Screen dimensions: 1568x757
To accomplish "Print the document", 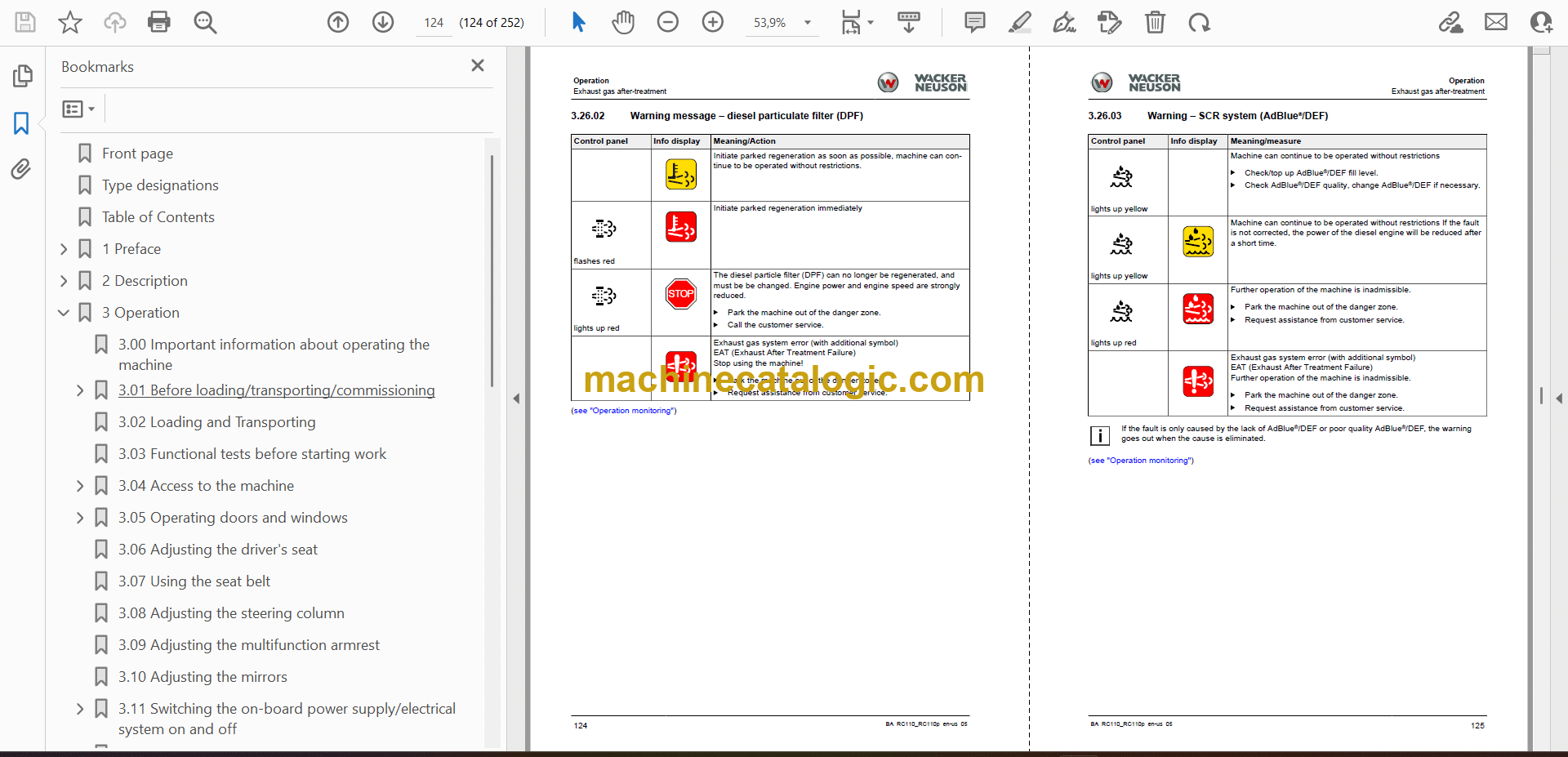I will point(159,22).
